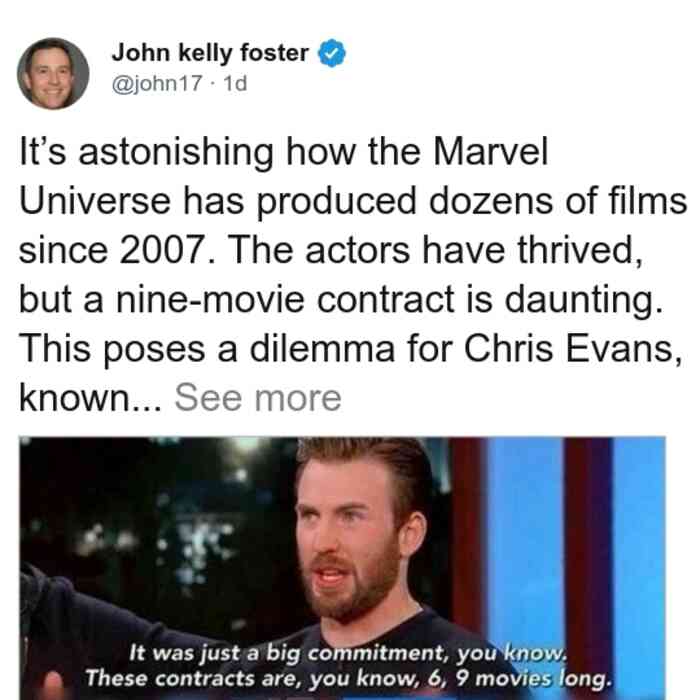Image resolution: width=700 pixels, height=700 pixels.
Task: Click the truncated word "known..."
Action: 90,398
